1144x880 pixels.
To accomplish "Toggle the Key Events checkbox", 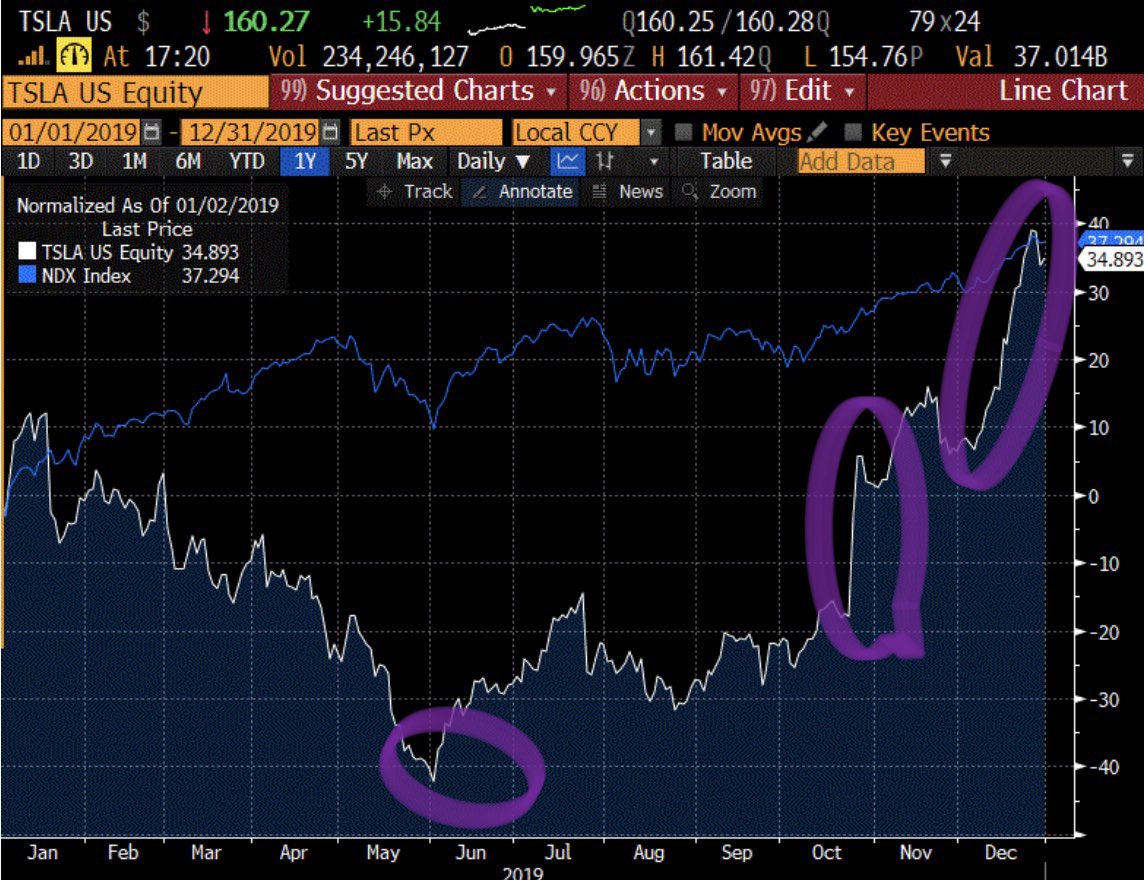I will click(852, 132).
